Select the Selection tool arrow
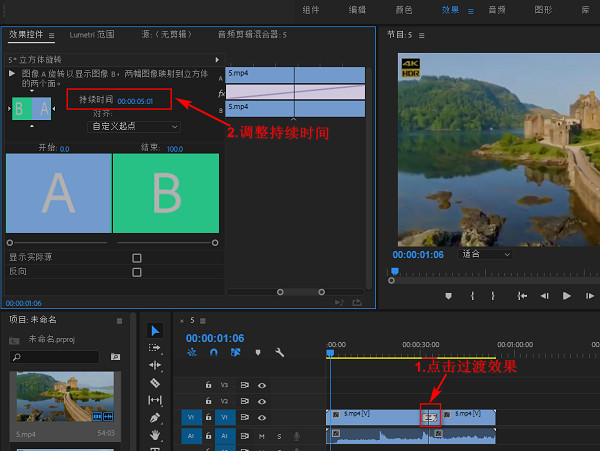Image resolution: width=600 pixels, height=451 pixels. click(155, 331)
